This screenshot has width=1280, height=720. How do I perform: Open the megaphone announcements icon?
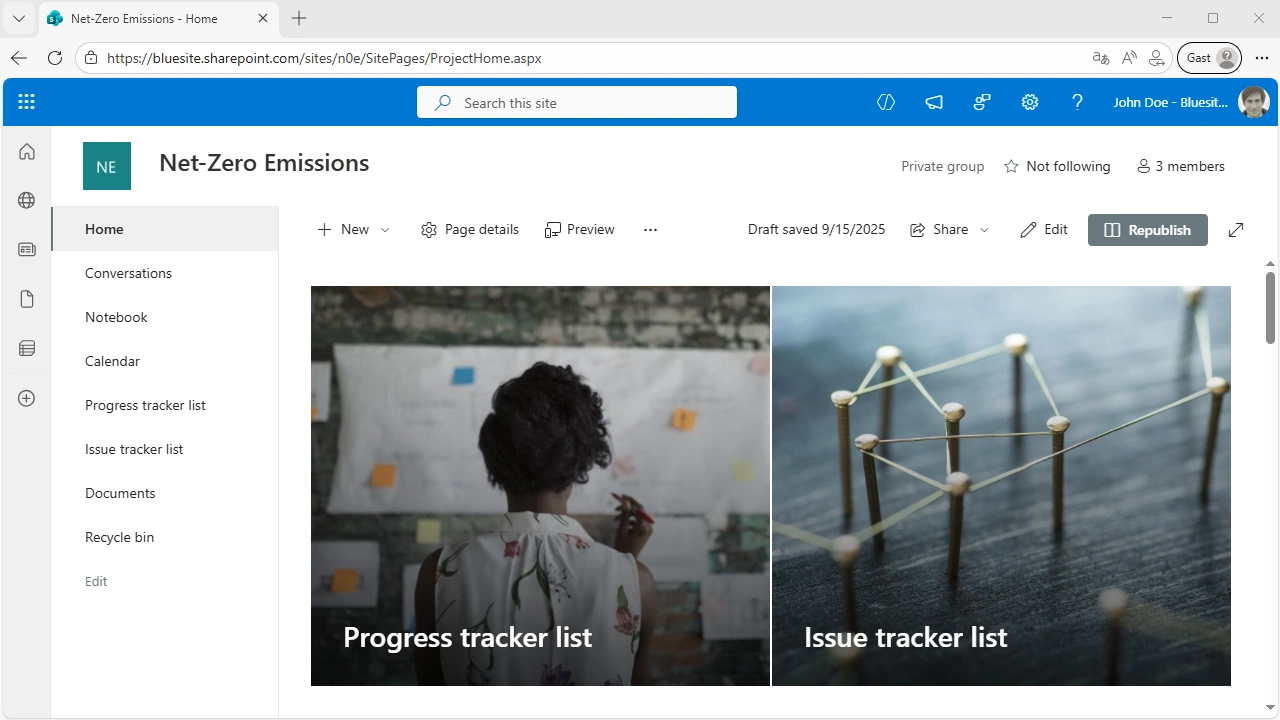(x=933, y=101)
